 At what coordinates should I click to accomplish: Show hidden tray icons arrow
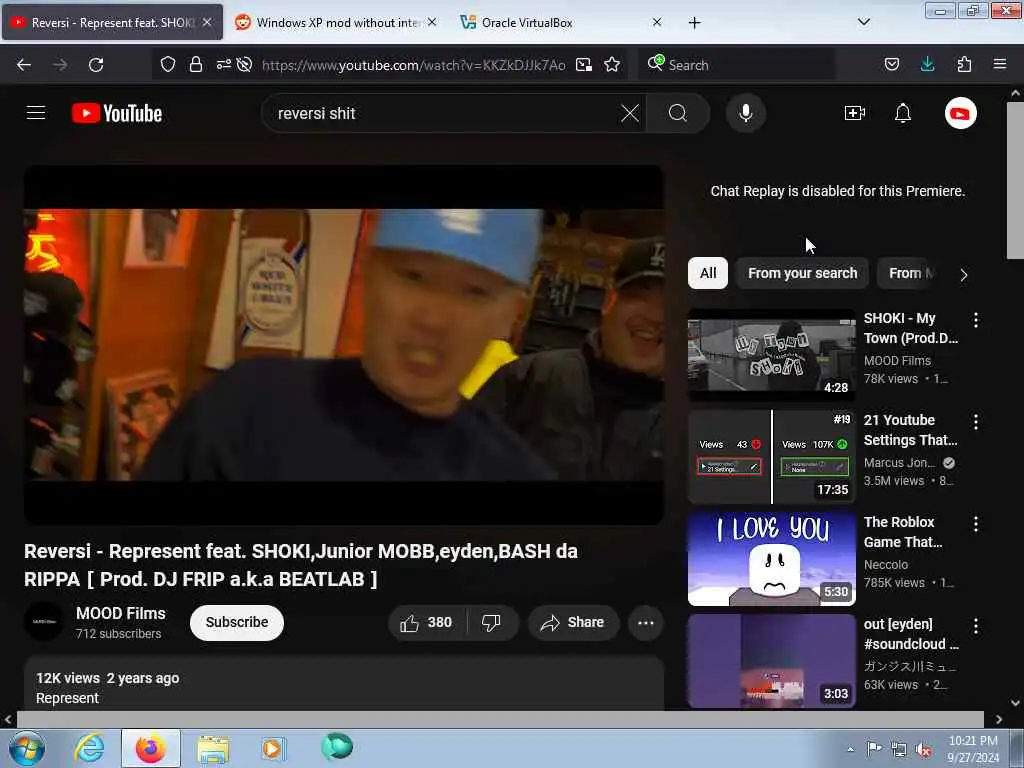click(x=850, y=749)
